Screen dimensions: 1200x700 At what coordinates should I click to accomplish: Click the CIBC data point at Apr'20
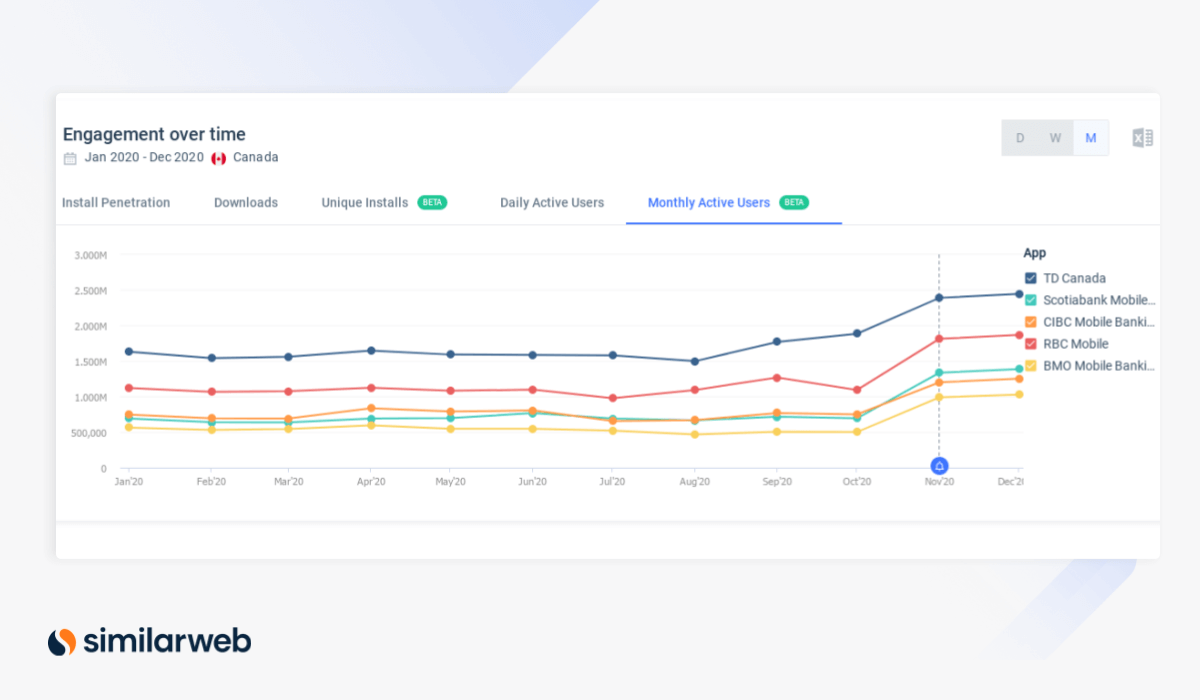pos(372,408)
